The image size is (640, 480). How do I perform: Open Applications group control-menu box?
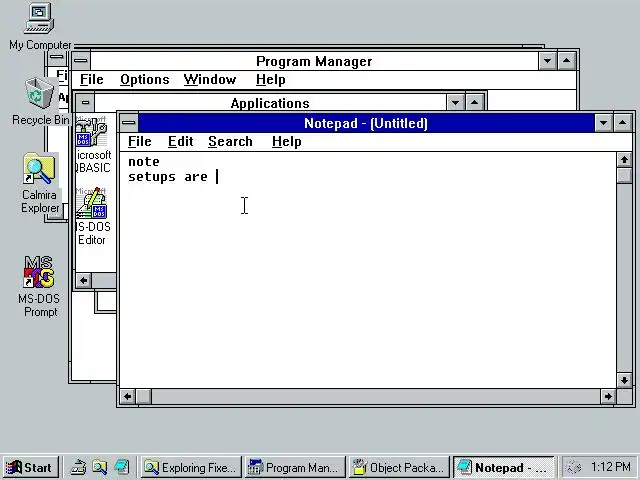pos(85,102)
